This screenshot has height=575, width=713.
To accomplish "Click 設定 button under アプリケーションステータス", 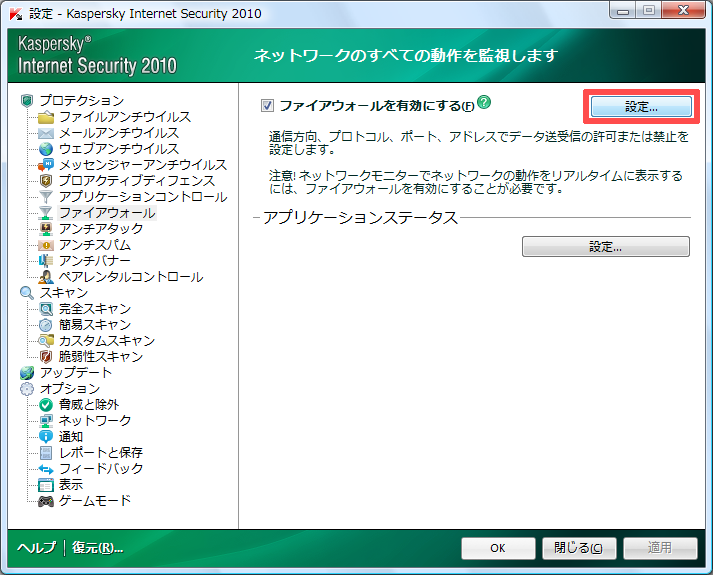I will tap(605, 246).
